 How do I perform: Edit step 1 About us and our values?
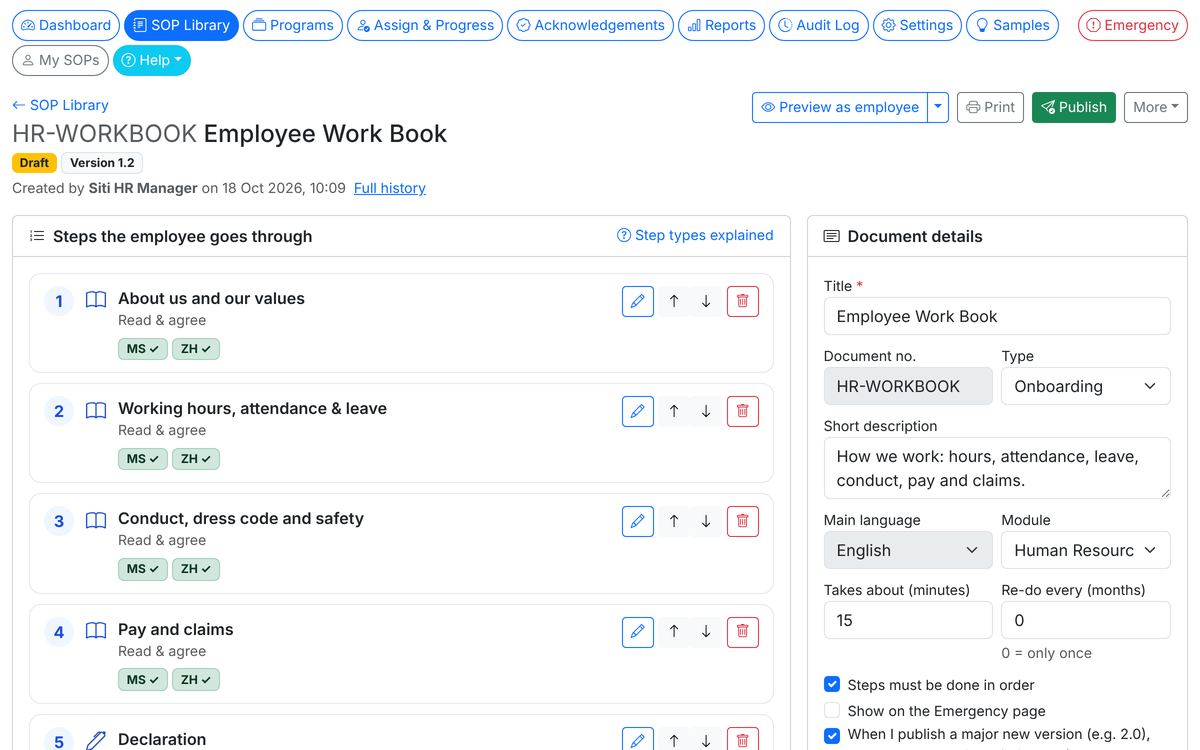[x=638, y=301]
